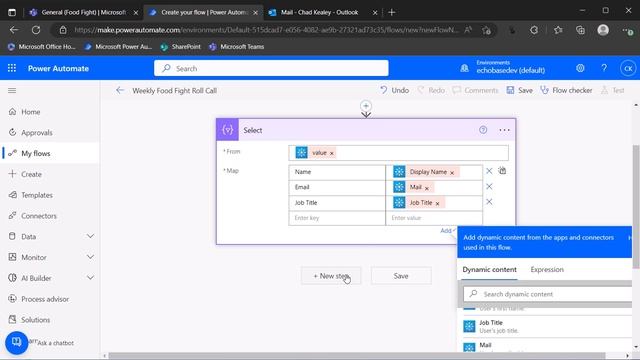Click the Select action icon

click(x=227, y=130)
